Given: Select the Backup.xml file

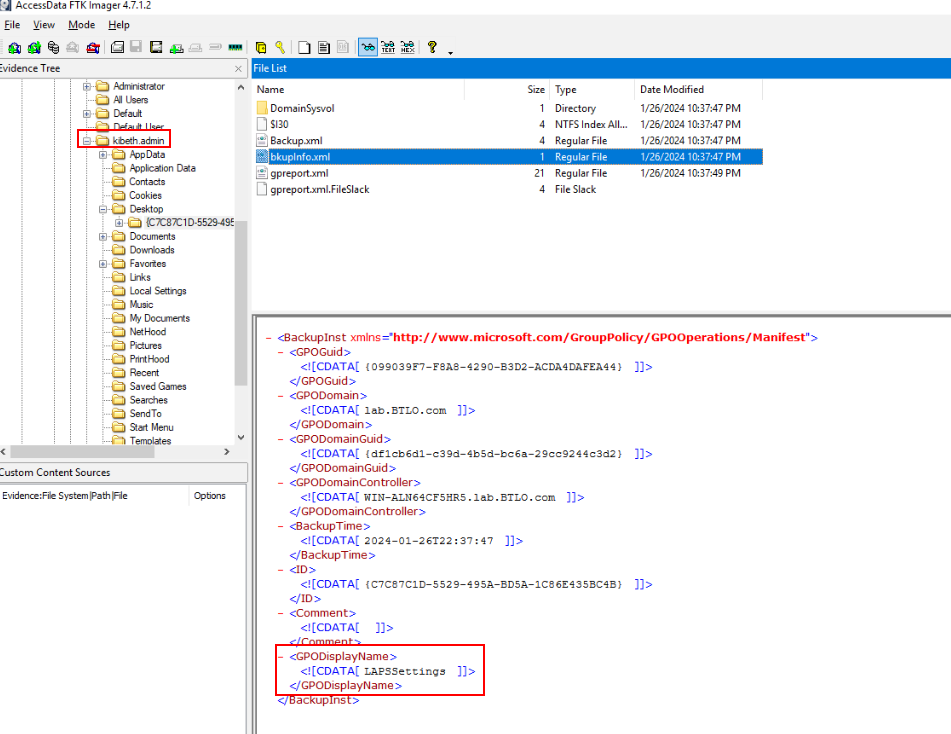Looking at the screenshot, I should pos(508,141).
